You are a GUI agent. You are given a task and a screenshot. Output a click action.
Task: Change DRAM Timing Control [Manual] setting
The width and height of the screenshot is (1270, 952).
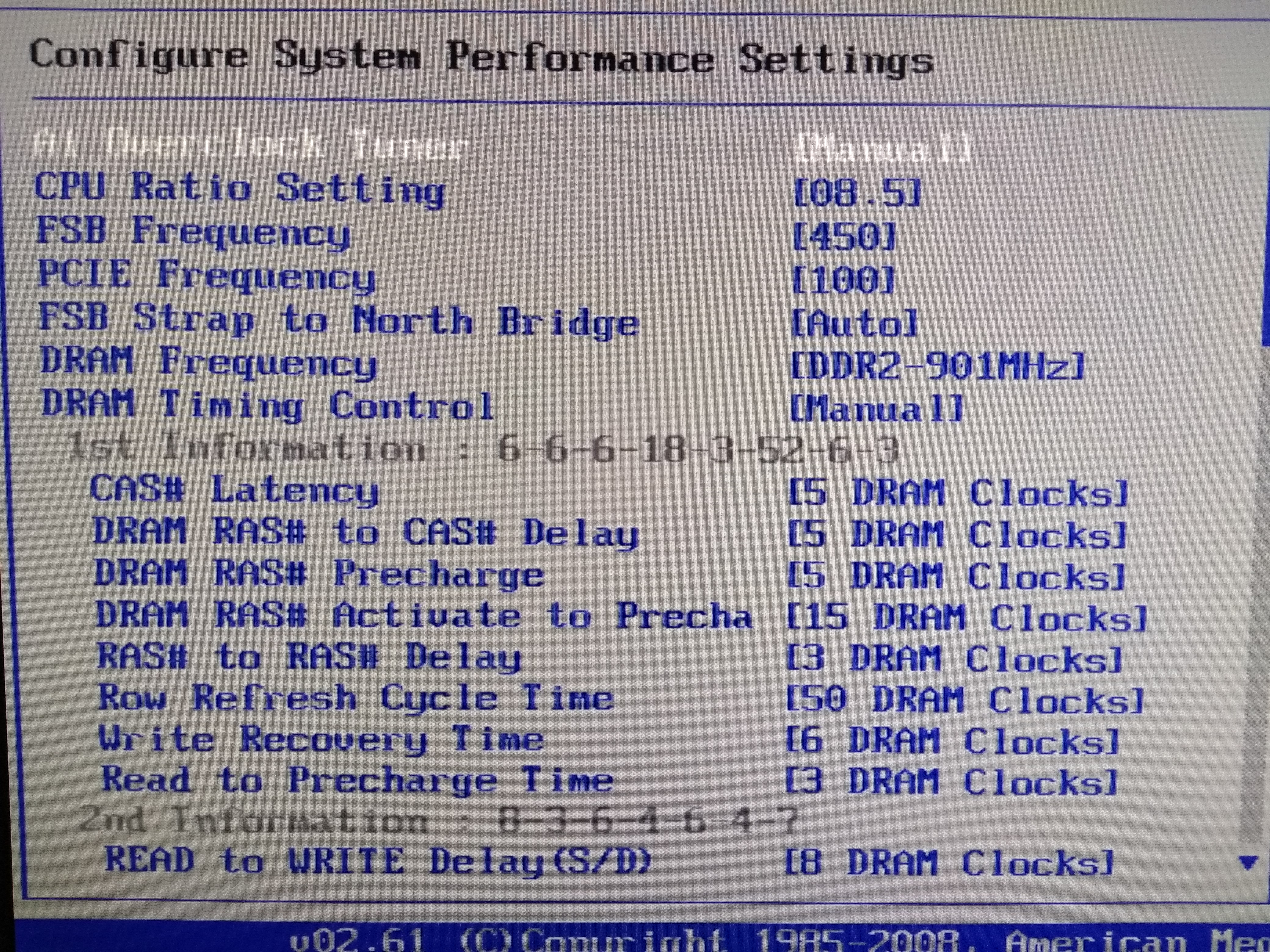[876, 409]
